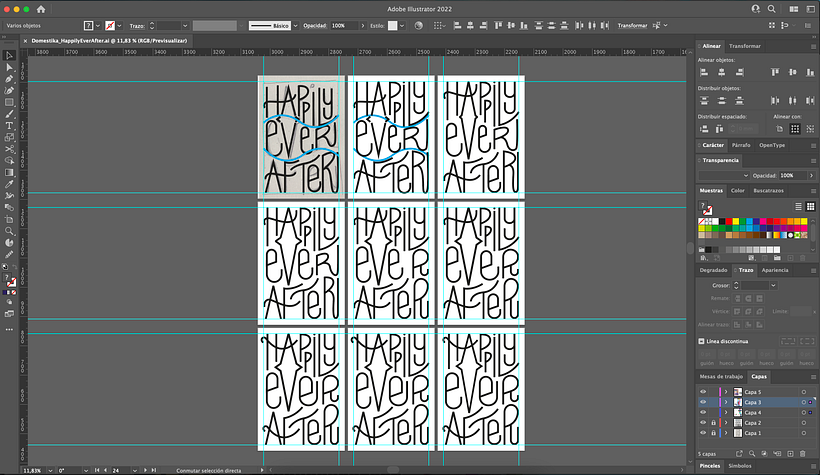The width and height of the screenshot is (820, 475).
Task: Expand the Capa 1 layer
Action: pyautogui.click(x=726, y=433)
